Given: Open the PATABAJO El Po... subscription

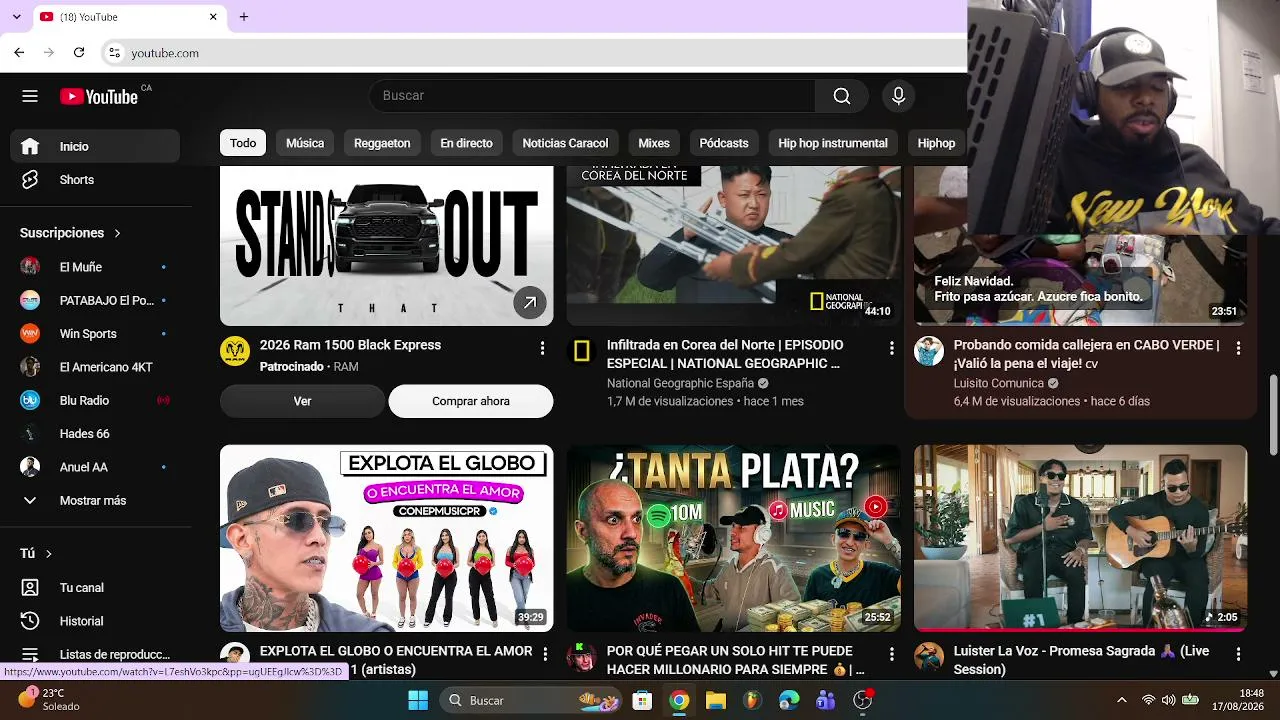Looking at the screenshot, I should pos(95,300).
